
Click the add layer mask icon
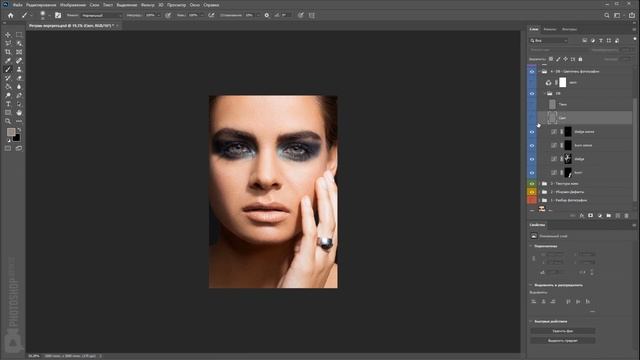tap(590, 216)
